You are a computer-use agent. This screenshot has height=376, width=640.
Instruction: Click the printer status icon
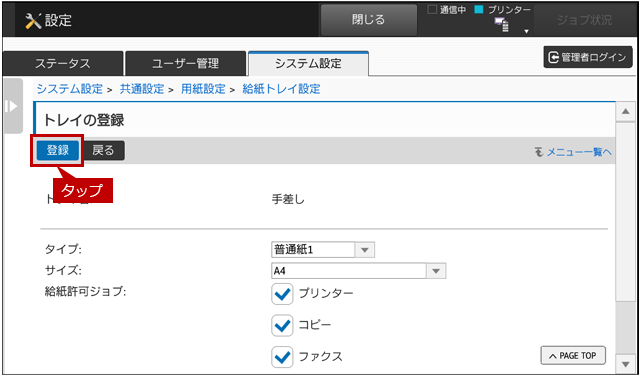(x=502, y=25)
